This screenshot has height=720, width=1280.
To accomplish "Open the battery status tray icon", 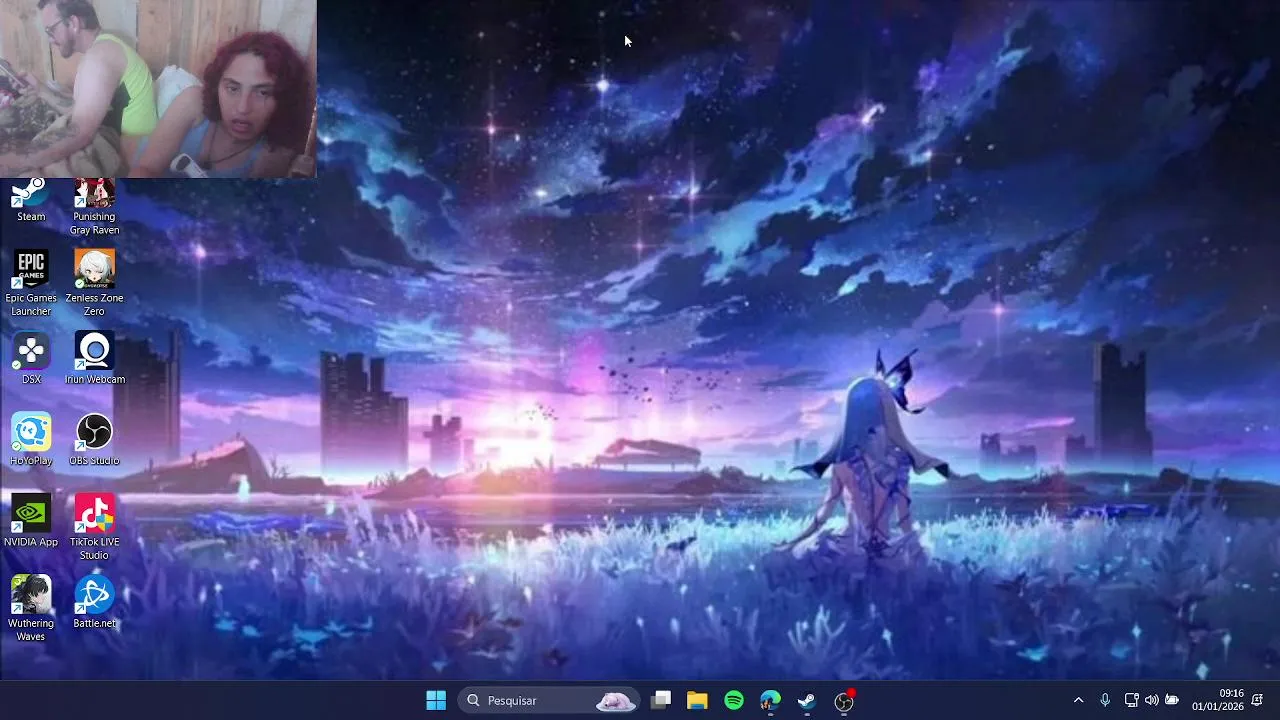I will point(1172,700).
